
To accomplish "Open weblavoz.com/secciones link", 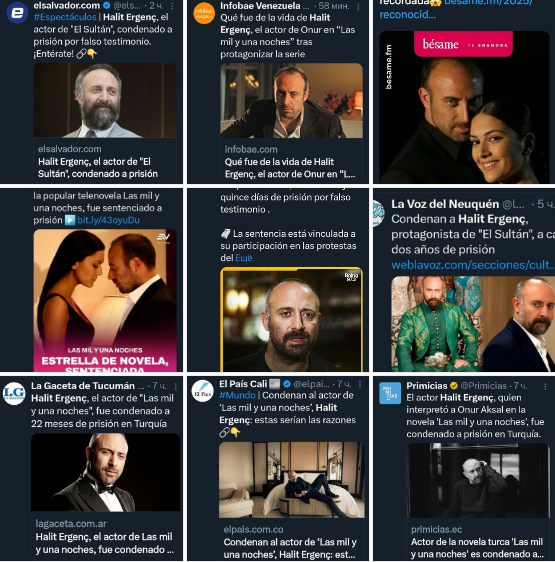I will tap(473, 265).
